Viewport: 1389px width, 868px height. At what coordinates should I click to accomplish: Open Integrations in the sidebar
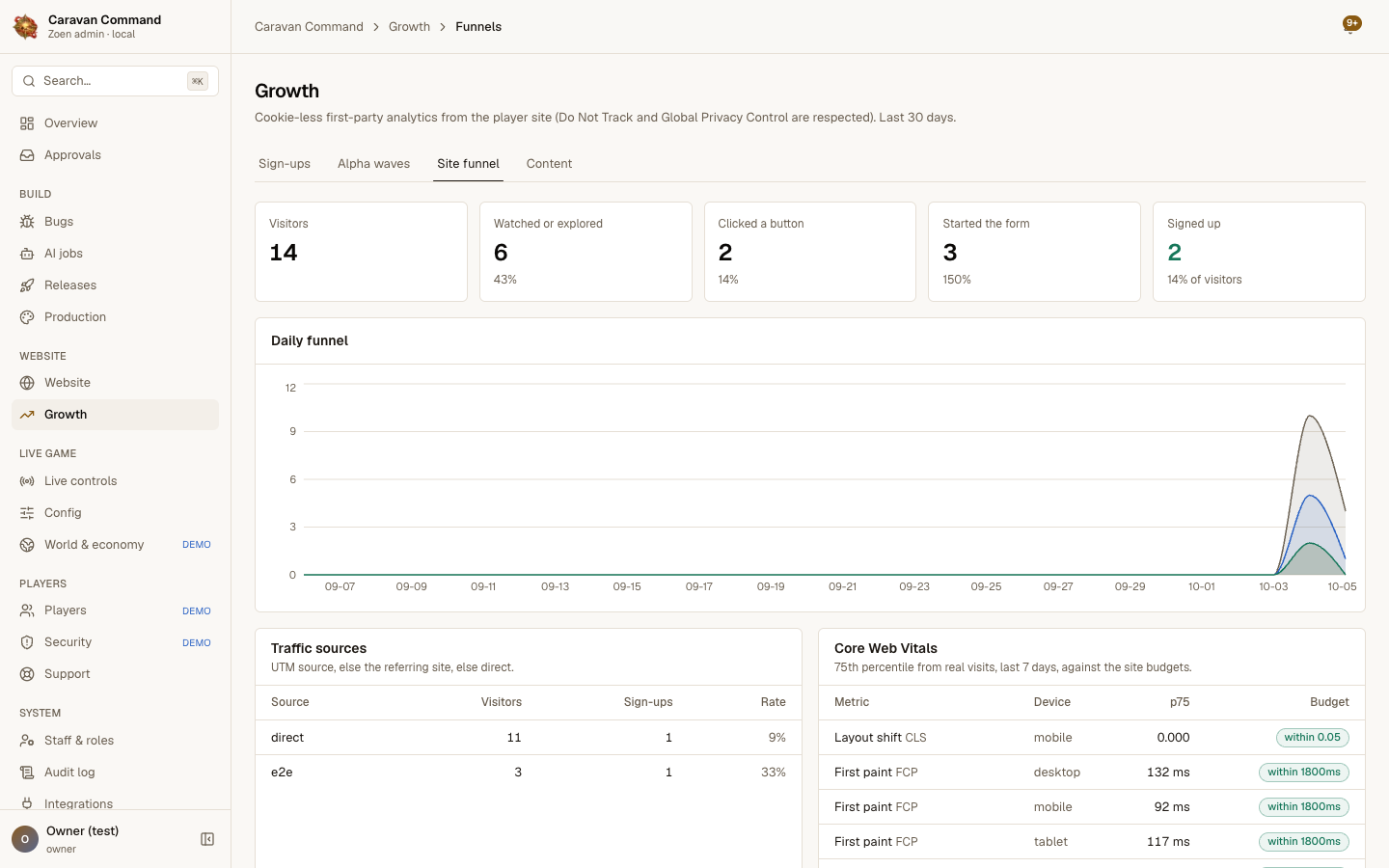116,803
